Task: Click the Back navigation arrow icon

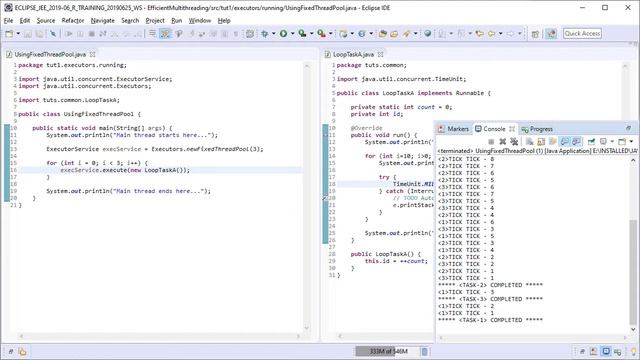Action: [x=492, y=34]
